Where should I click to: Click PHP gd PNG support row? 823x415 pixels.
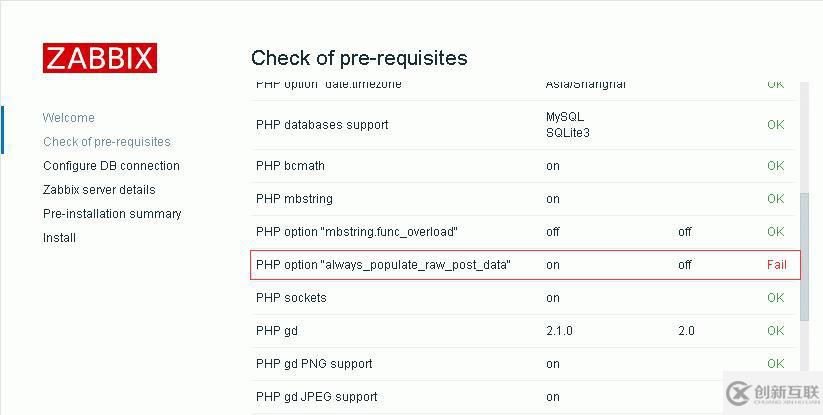coord(314,364)
